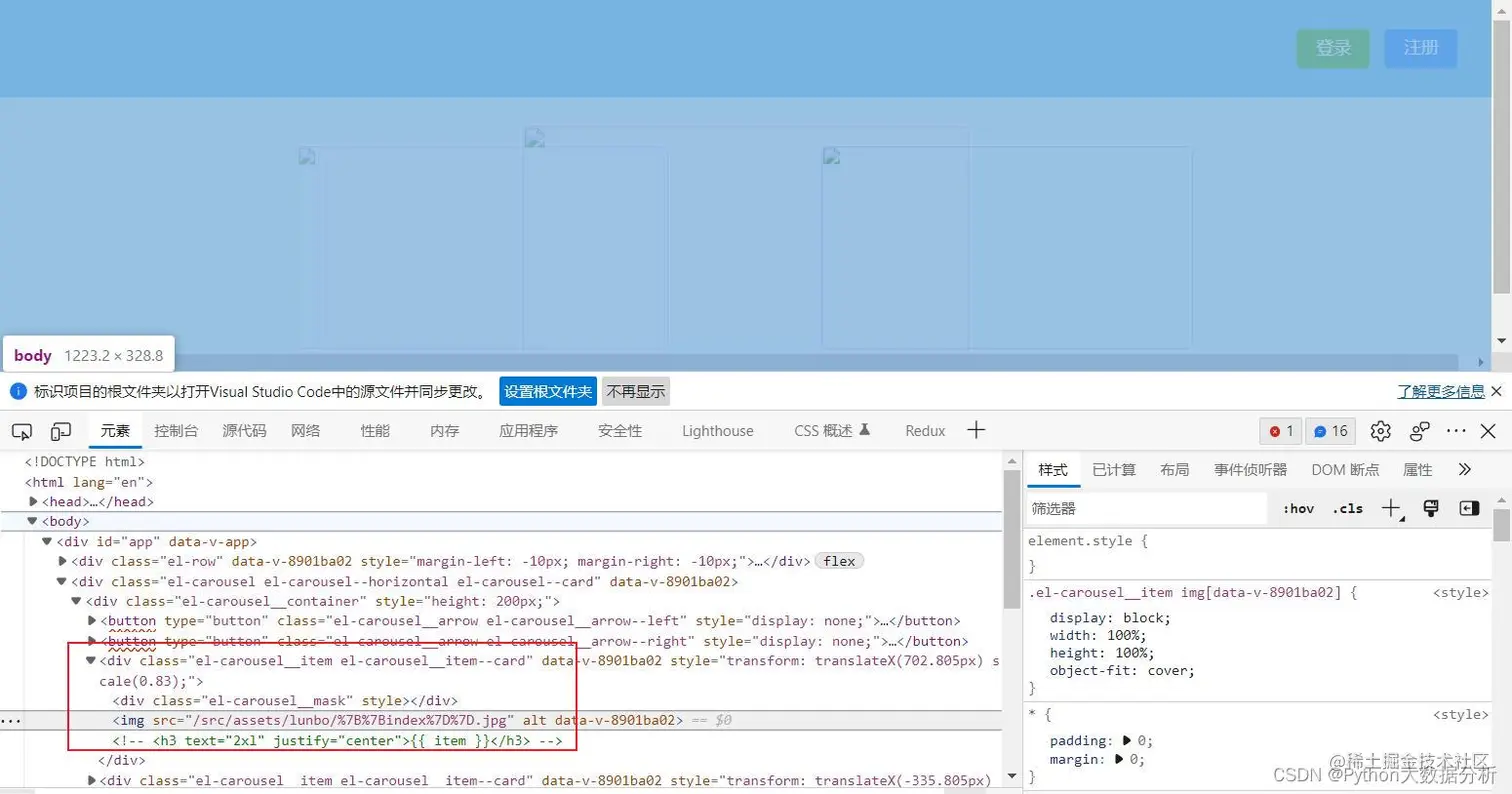Viewport: 1512px width, 794px height.
Task: Toggle rendering emulation brush icon in styles
Action: pos(1431,508)
